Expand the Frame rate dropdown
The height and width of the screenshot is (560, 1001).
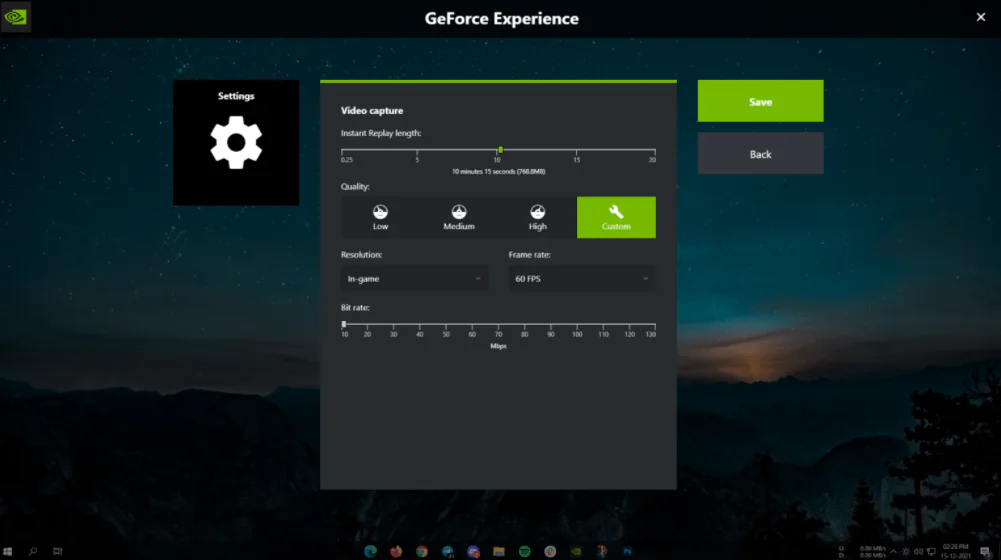(582, 278)
